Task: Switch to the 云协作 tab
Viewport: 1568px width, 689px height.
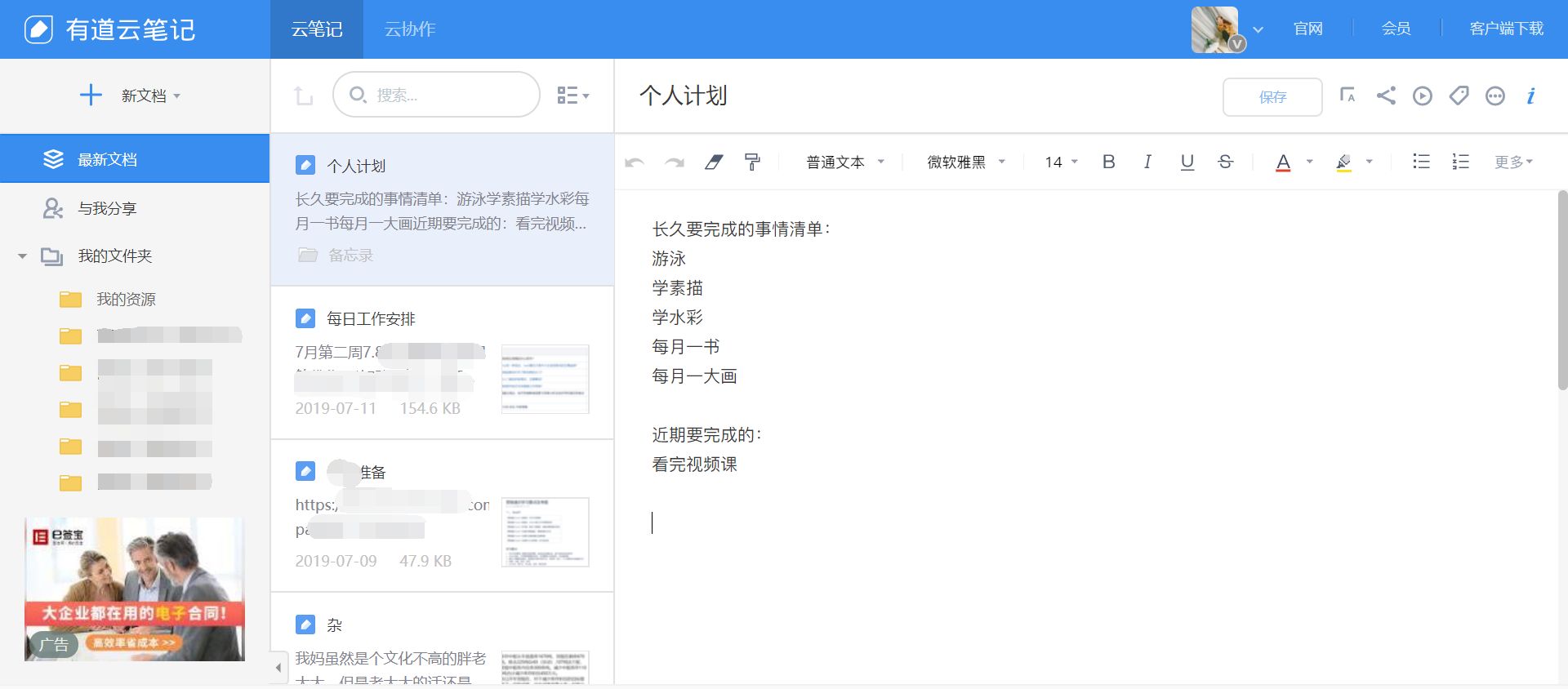Action: [410, 29]
